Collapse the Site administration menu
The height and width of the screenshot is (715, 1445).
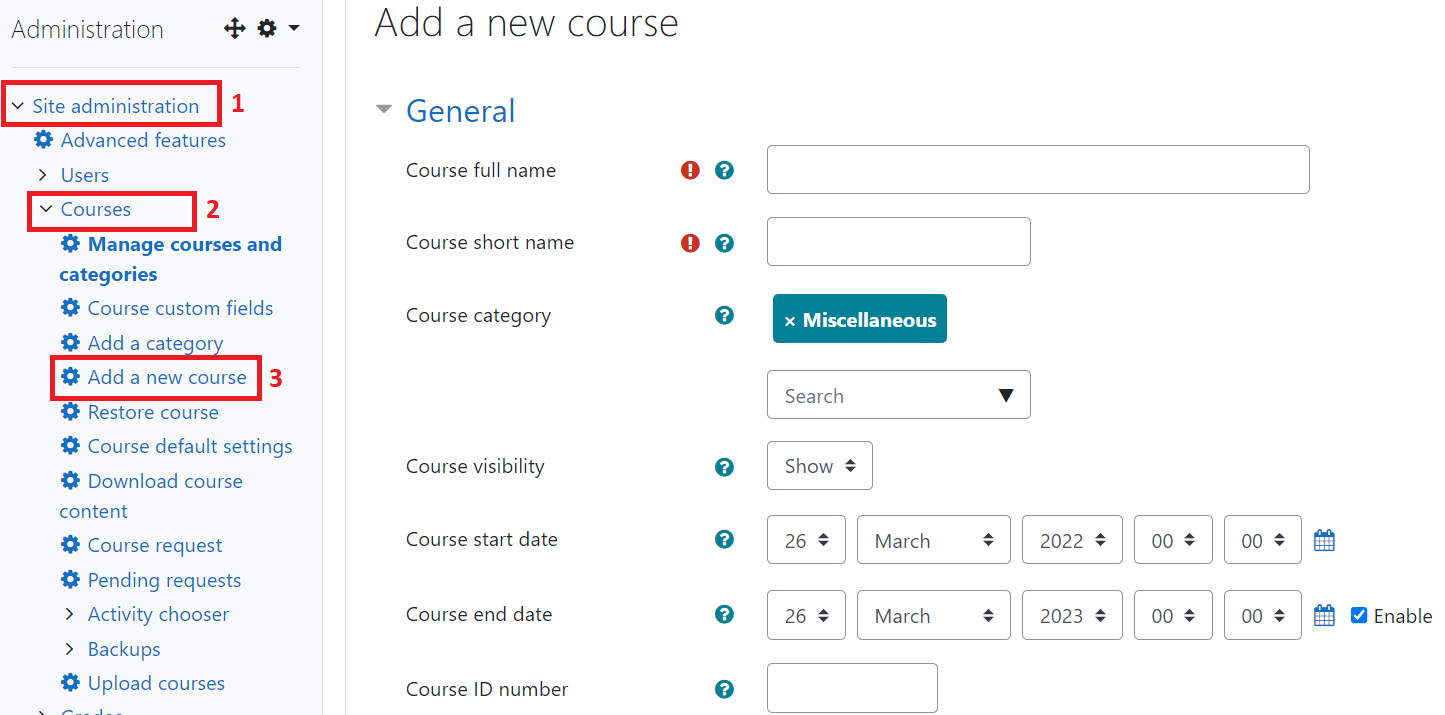(x=17, y=104)
